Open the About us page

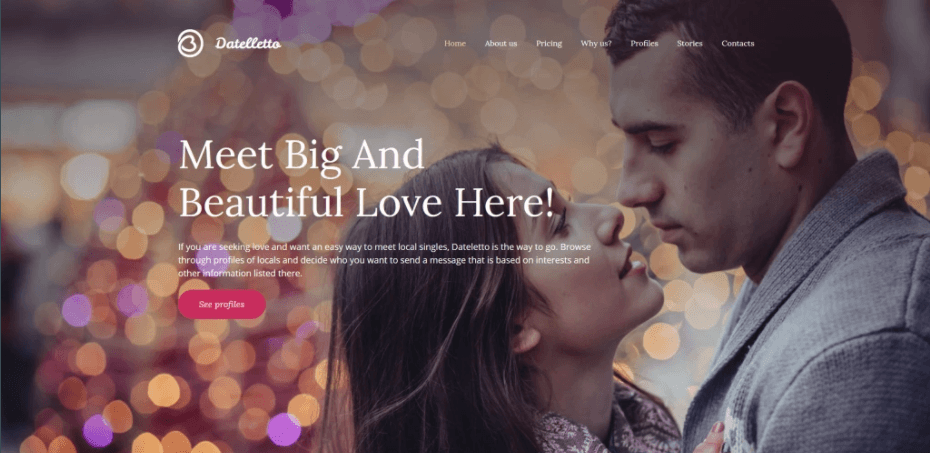(x=501, y=43)
